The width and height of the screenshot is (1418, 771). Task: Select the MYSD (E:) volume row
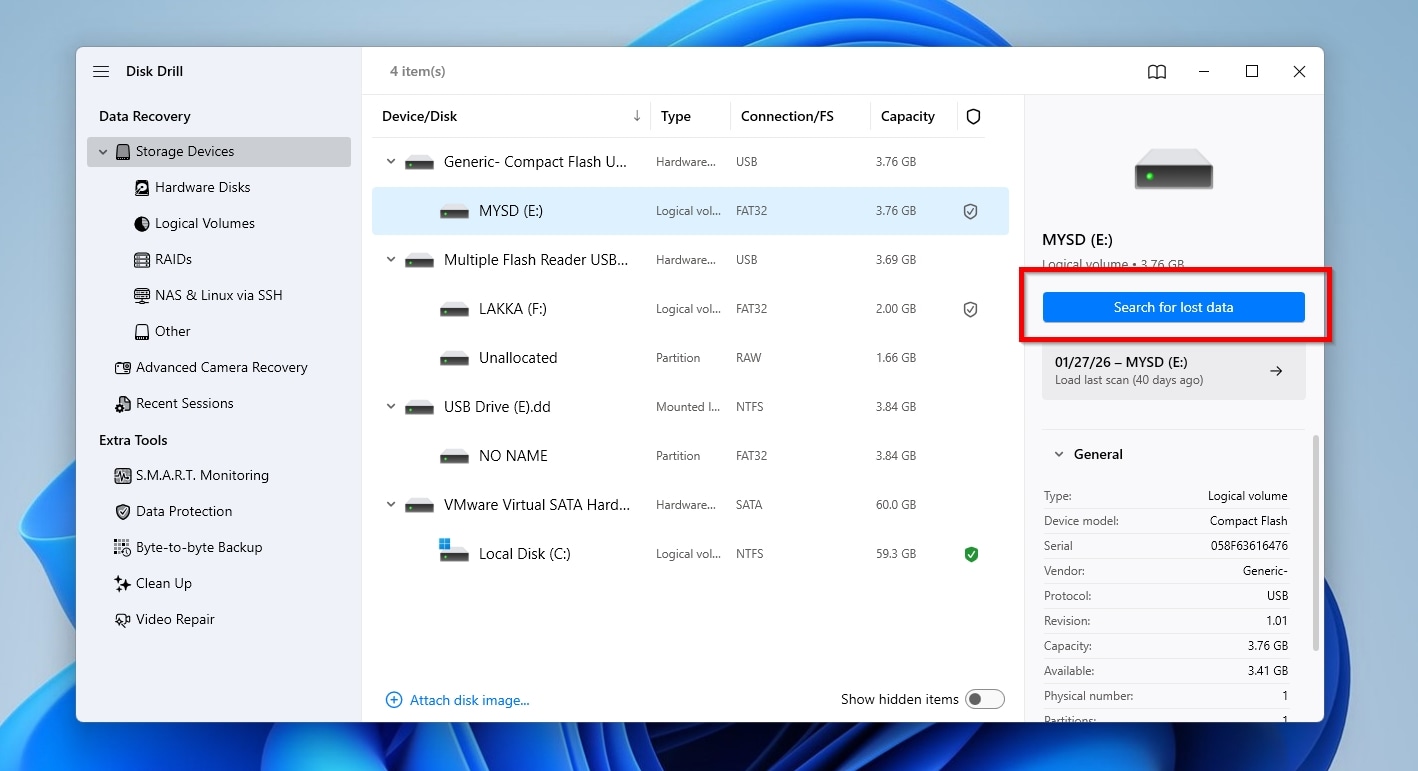coord(690,212)
